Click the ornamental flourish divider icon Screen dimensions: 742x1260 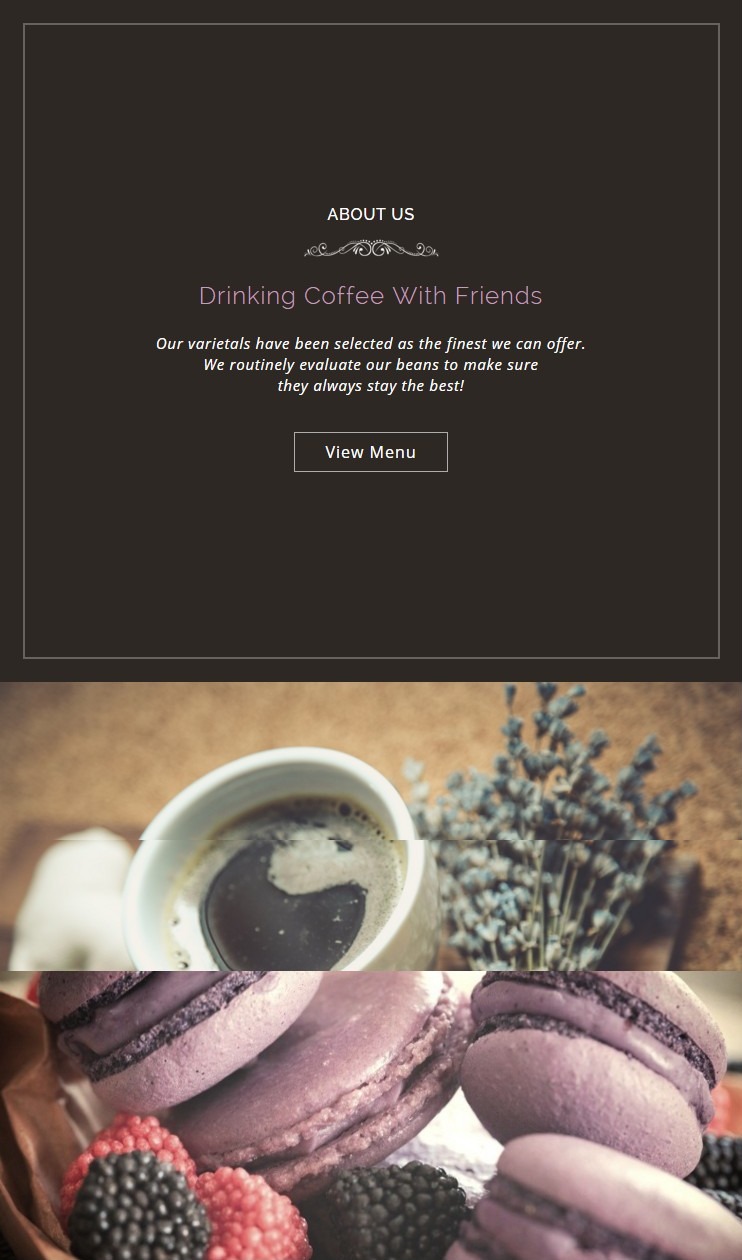[x=371, y=248]
